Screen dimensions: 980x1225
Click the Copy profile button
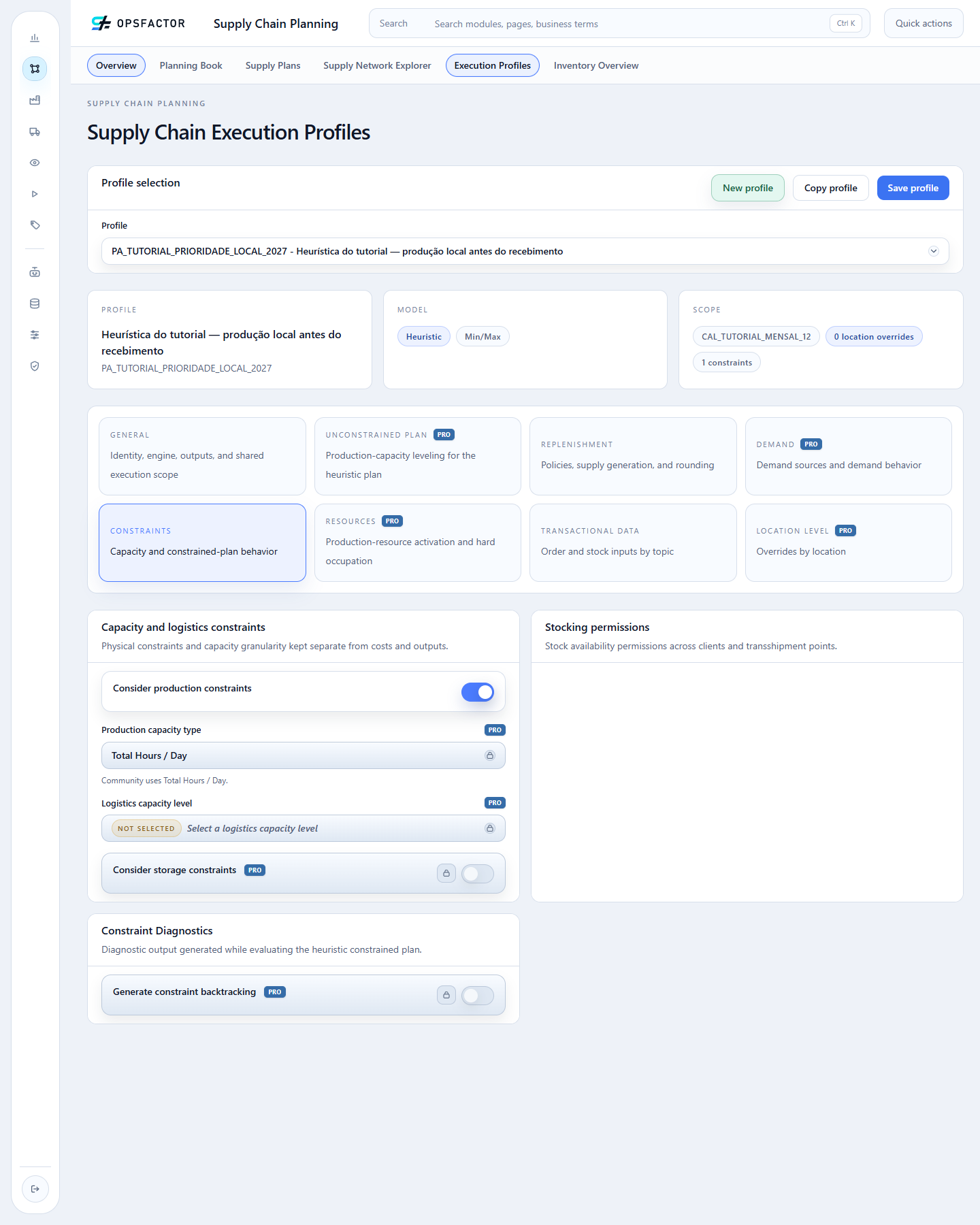tap(831, 188)
